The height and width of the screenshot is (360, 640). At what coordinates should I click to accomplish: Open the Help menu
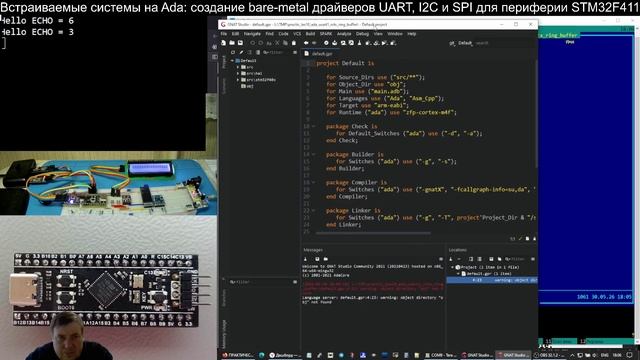411,34
